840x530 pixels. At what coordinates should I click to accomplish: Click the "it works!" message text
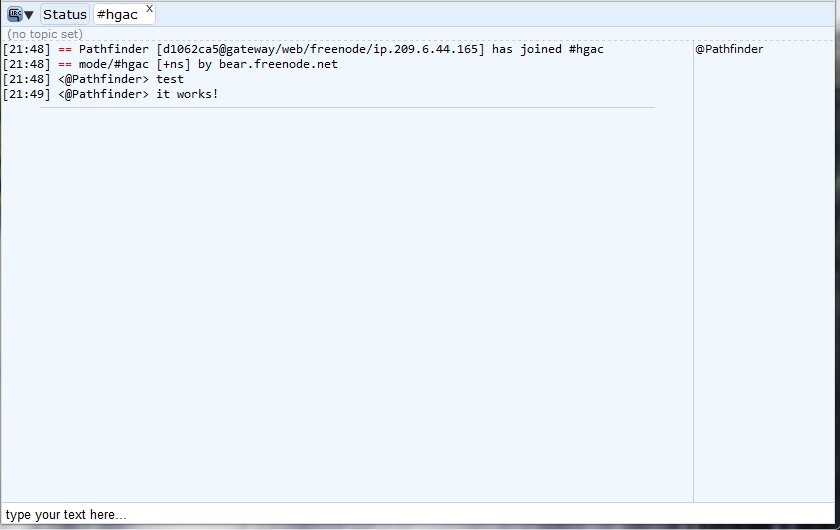pos(187,94)
